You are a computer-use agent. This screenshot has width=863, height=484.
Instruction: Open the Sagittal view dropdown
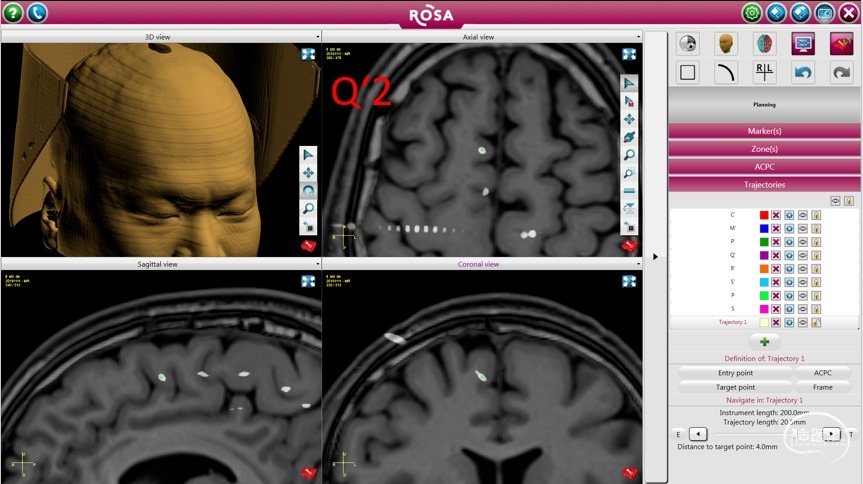318,264
